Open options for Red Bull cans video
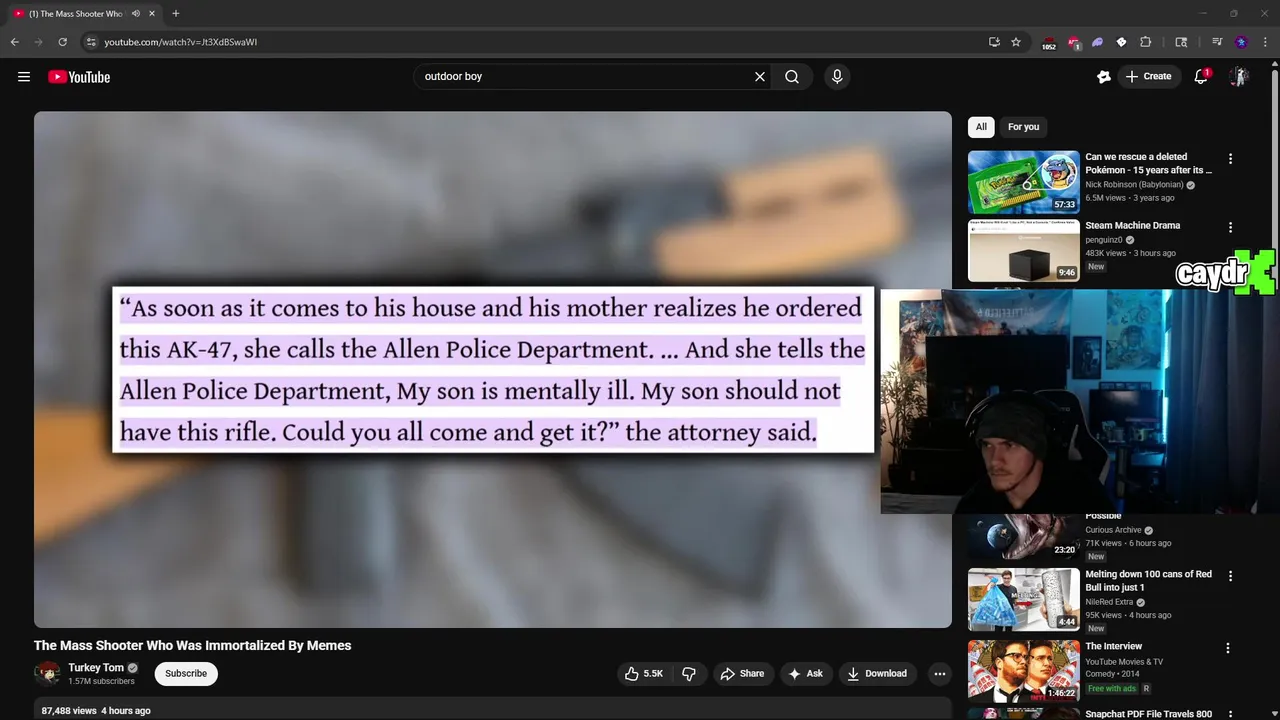This screenshot has height=720, width=1280. tap(1230, 576)
